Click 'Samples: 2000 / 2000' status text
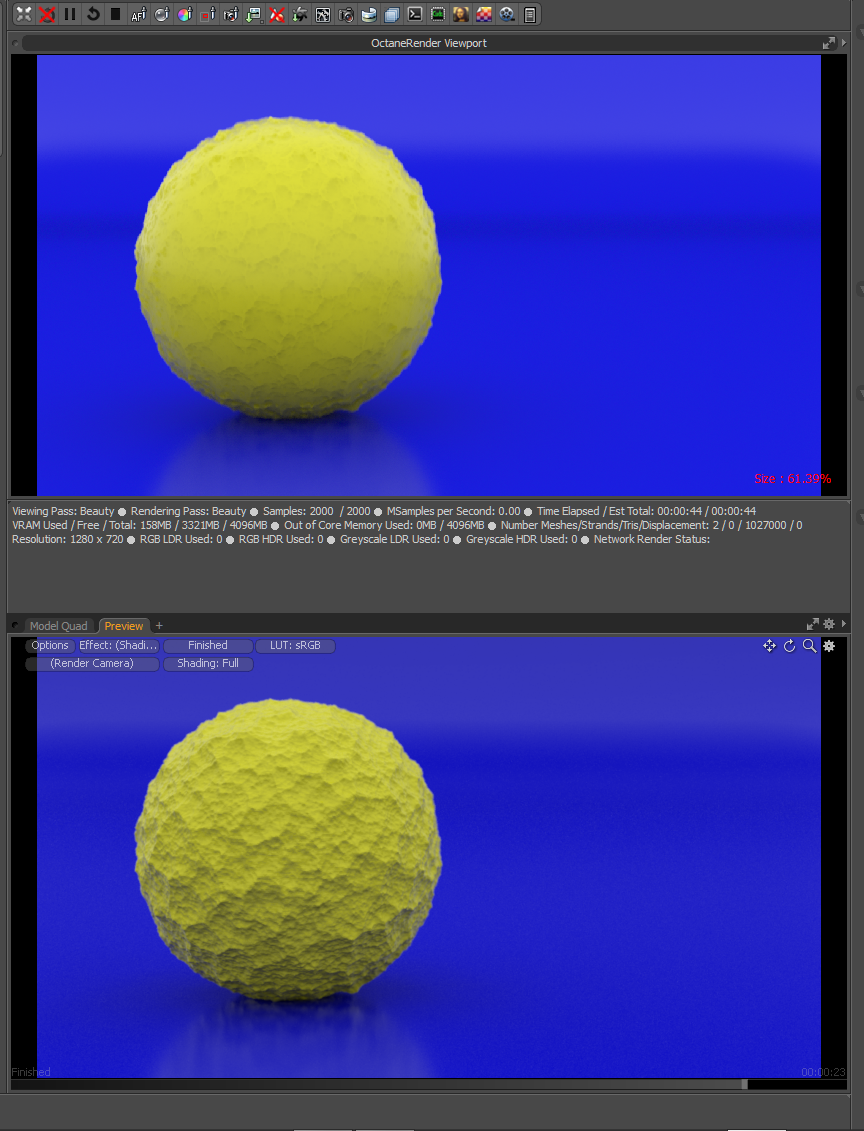The image size is (864, 1131). pyautogui.click(x=317, y=511)
